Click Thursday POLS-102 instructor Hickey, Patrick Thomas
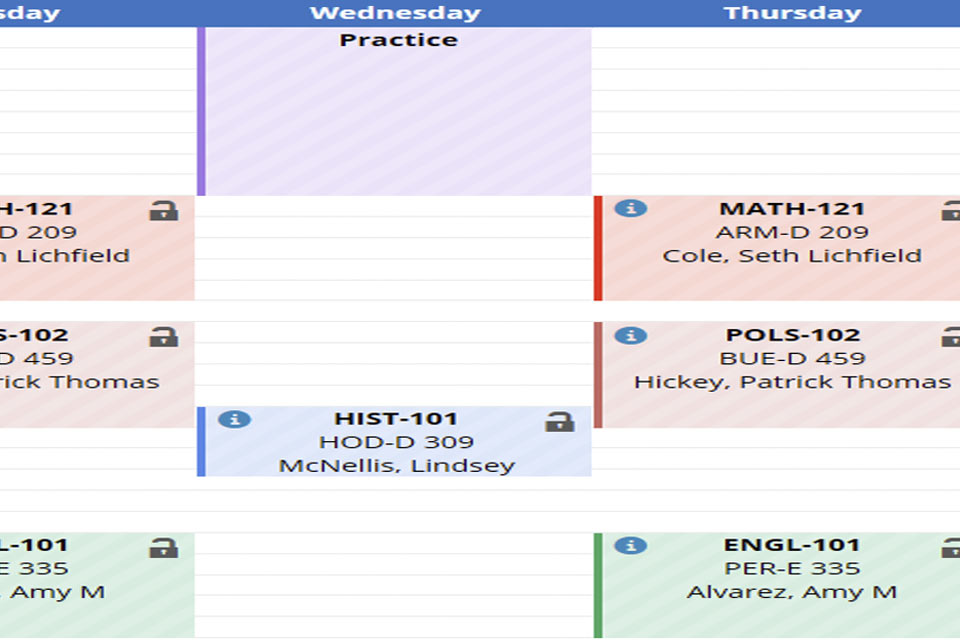 (792, 382)
